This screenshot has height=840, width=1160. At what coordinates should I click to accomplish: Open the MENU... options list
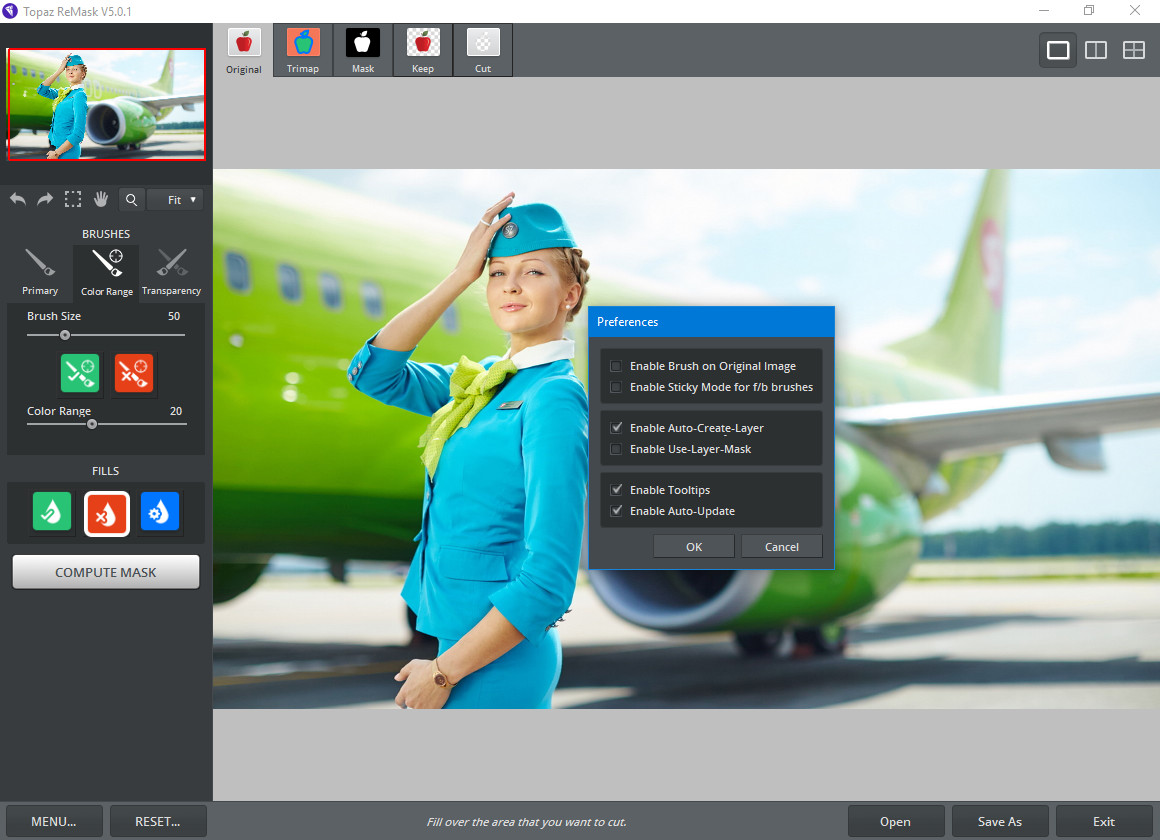click(53, 821)
